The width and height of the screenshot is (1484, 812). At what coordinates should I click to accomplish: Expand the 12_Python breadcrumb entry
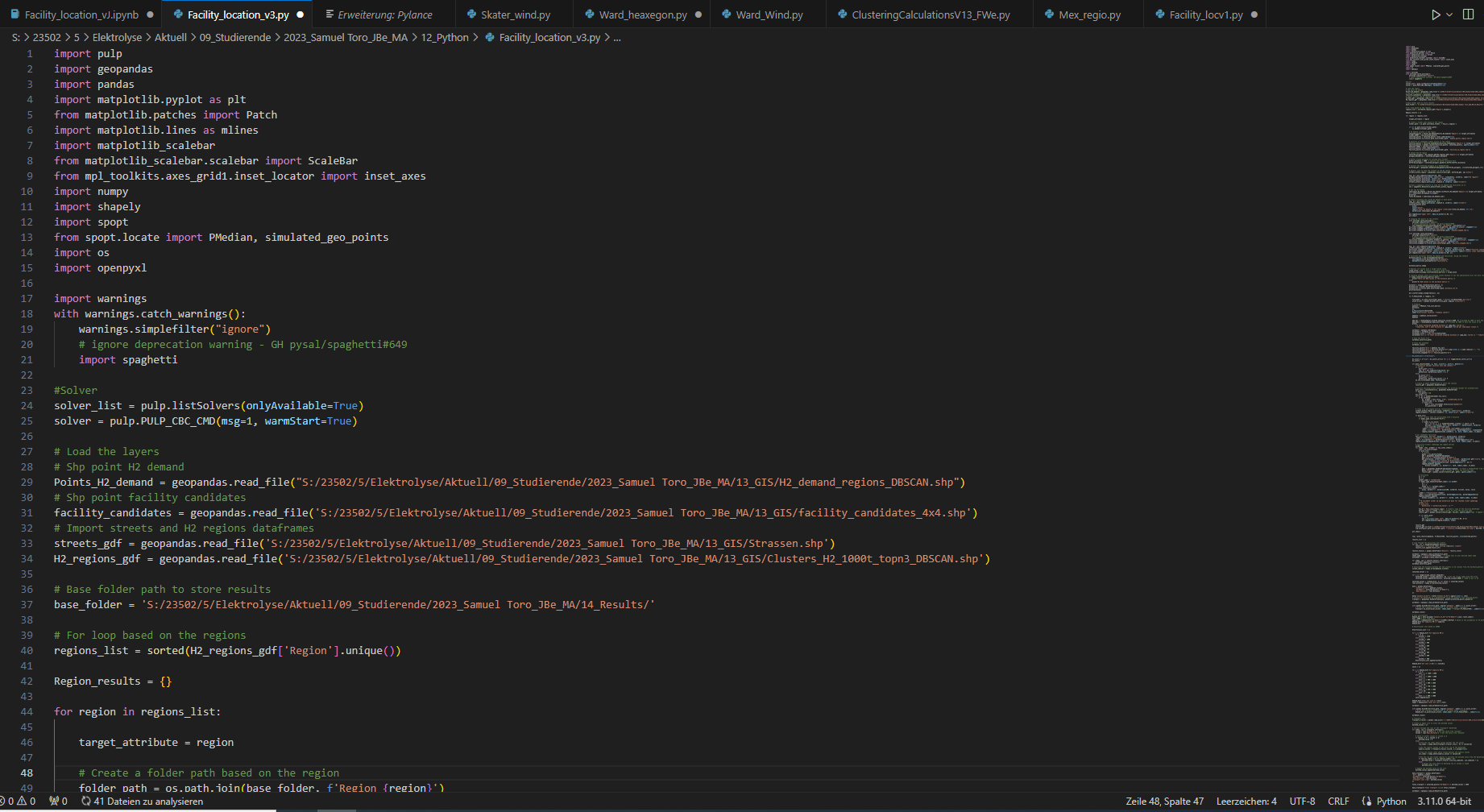446,37
